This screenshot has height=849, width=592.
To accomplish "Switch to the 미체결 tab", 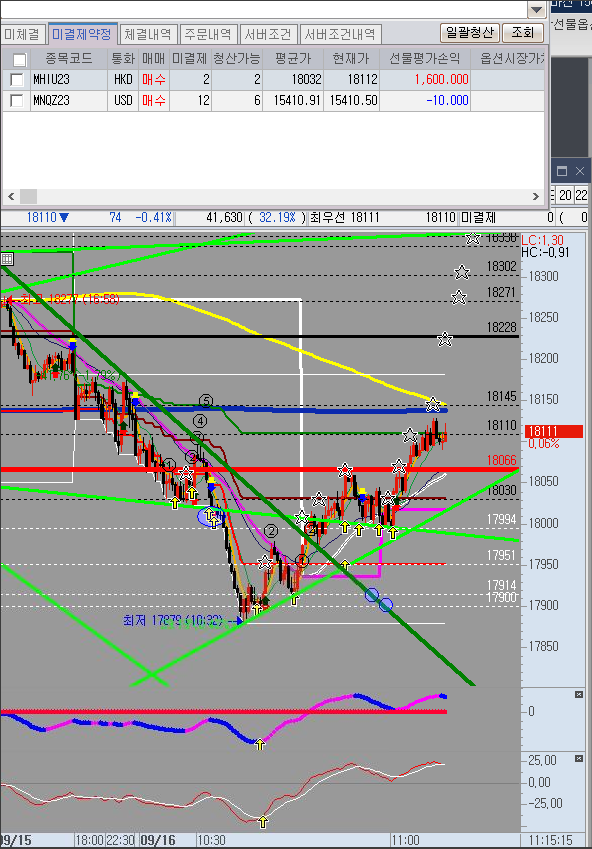I will (22, 34).
